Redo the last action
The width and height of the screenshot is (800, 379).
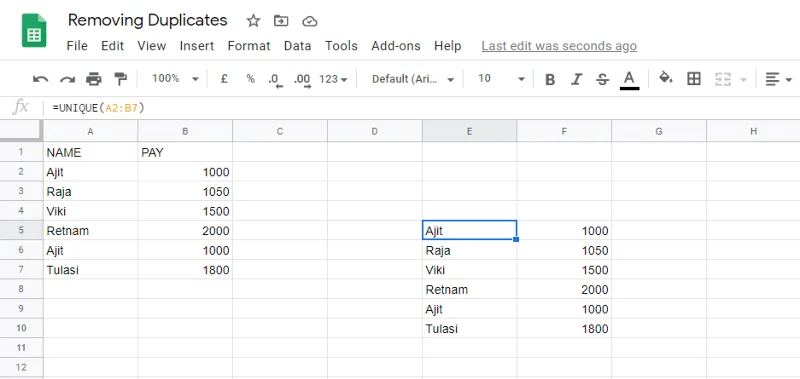point(67,79)
